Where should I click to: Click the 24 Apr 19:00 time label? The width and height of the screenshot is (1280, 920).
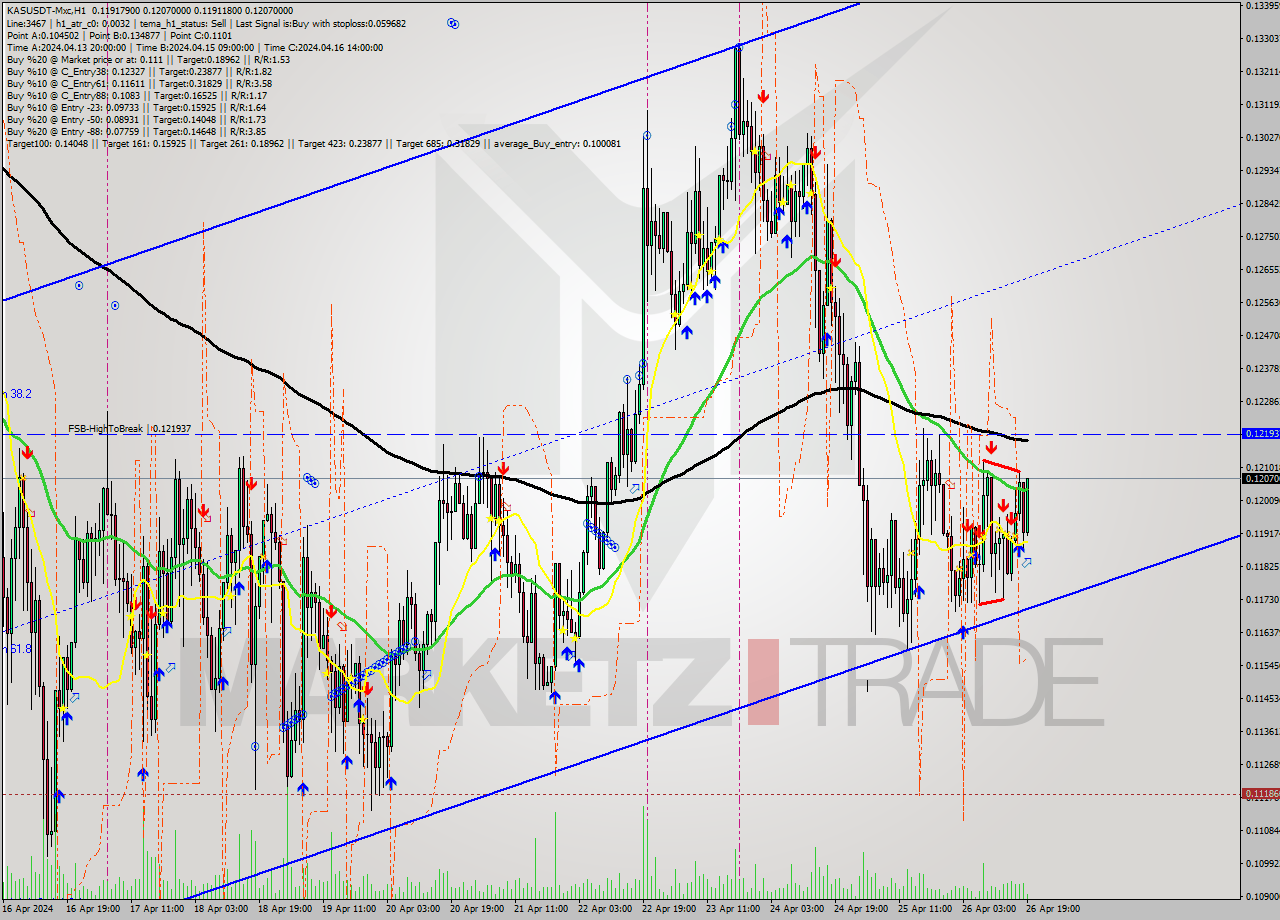tap(860, 909)
